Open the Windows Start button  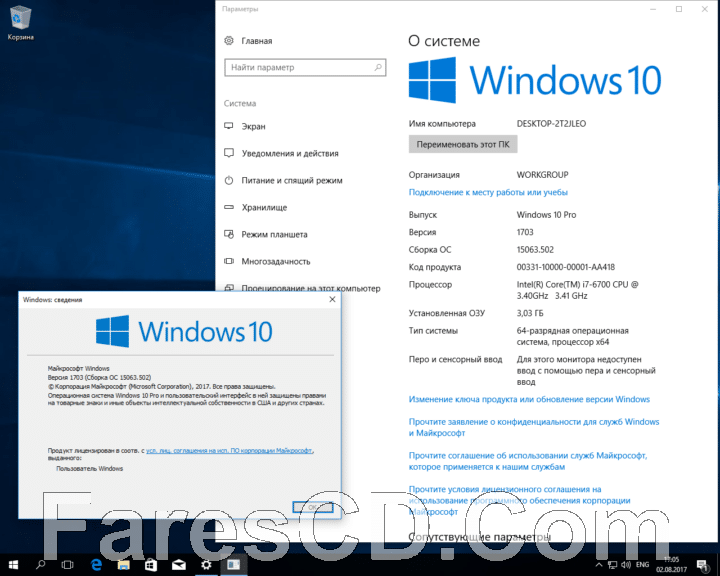[13, 565]
